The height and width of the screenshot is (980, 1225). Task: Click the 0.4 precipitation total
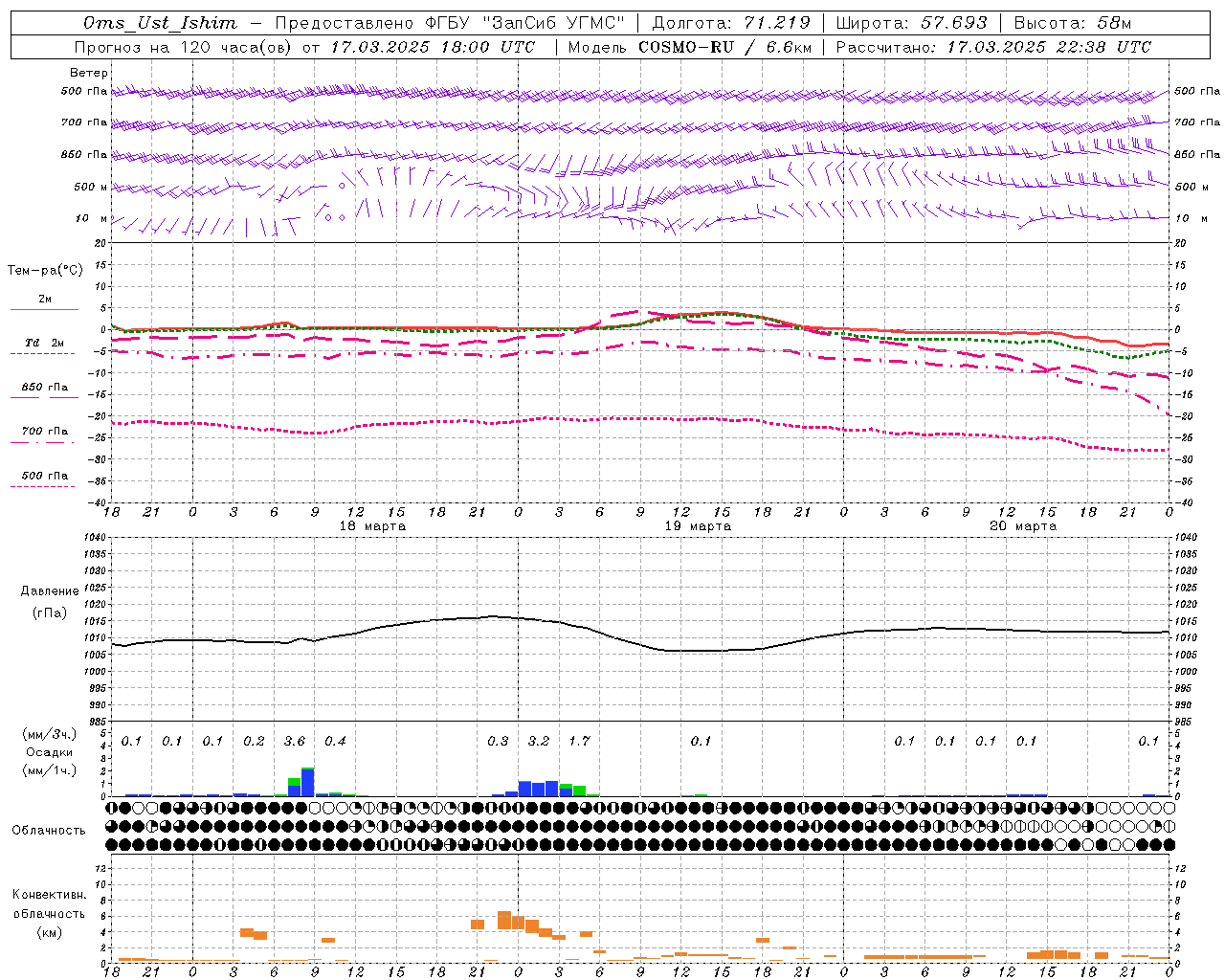pyautogui.click(x=335, y=742)
